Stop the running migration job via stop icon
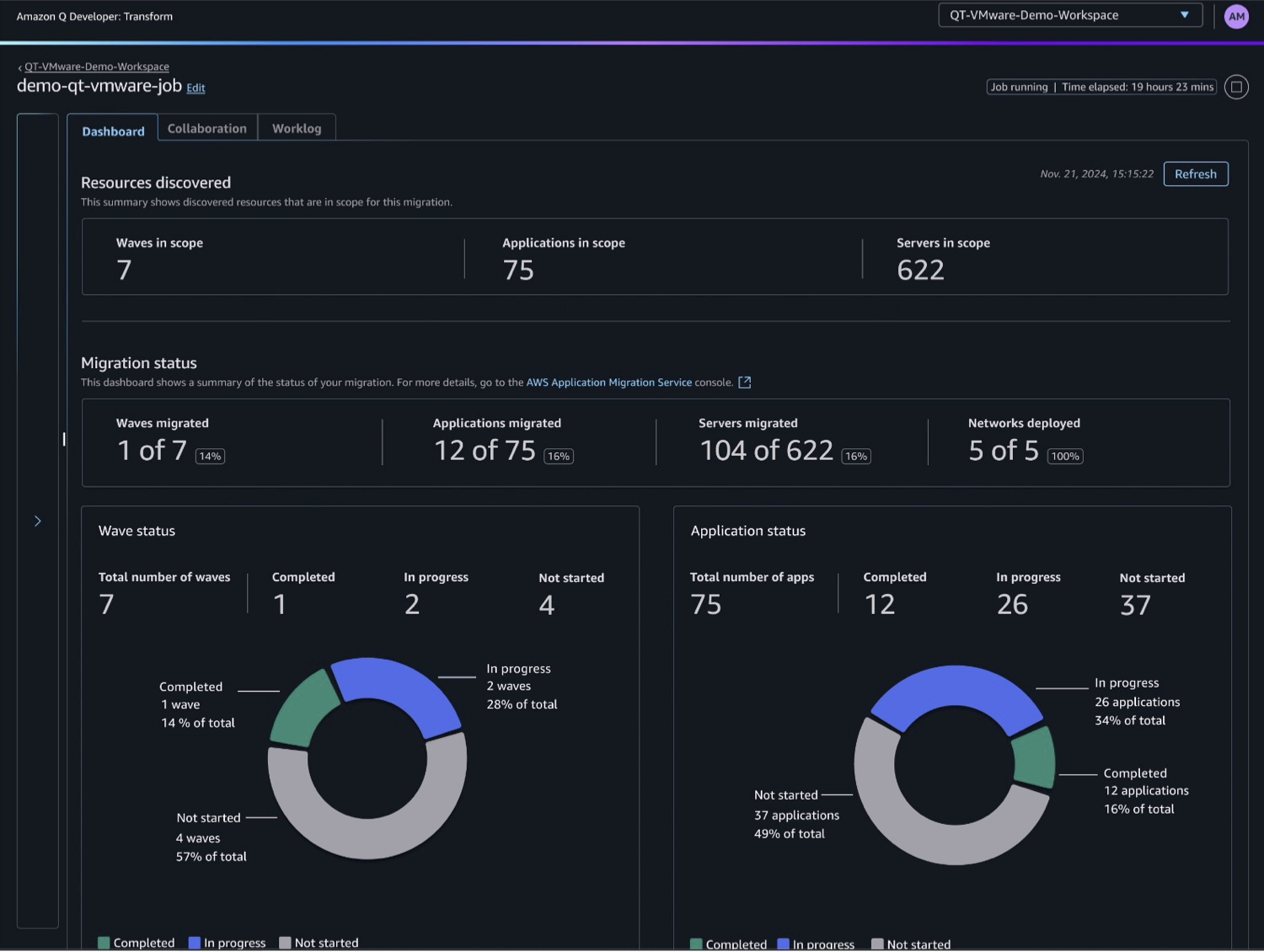This screenshot has height=952, width=1264. tap(1236, 87)
